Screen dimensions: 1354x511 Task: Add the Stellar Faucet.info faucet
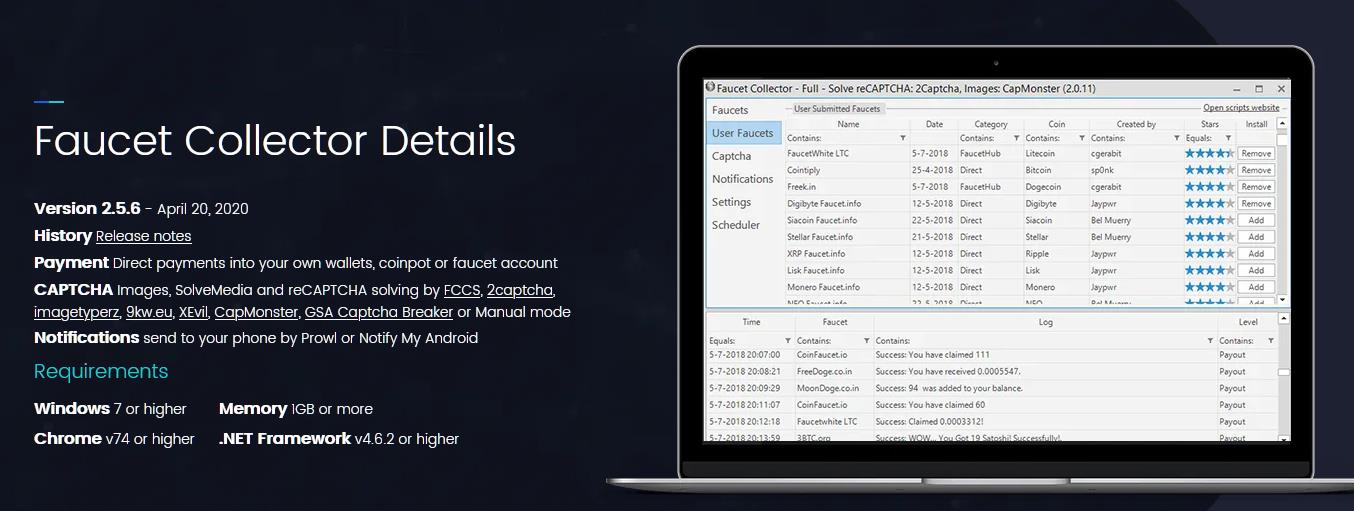tap(1256, 237)
